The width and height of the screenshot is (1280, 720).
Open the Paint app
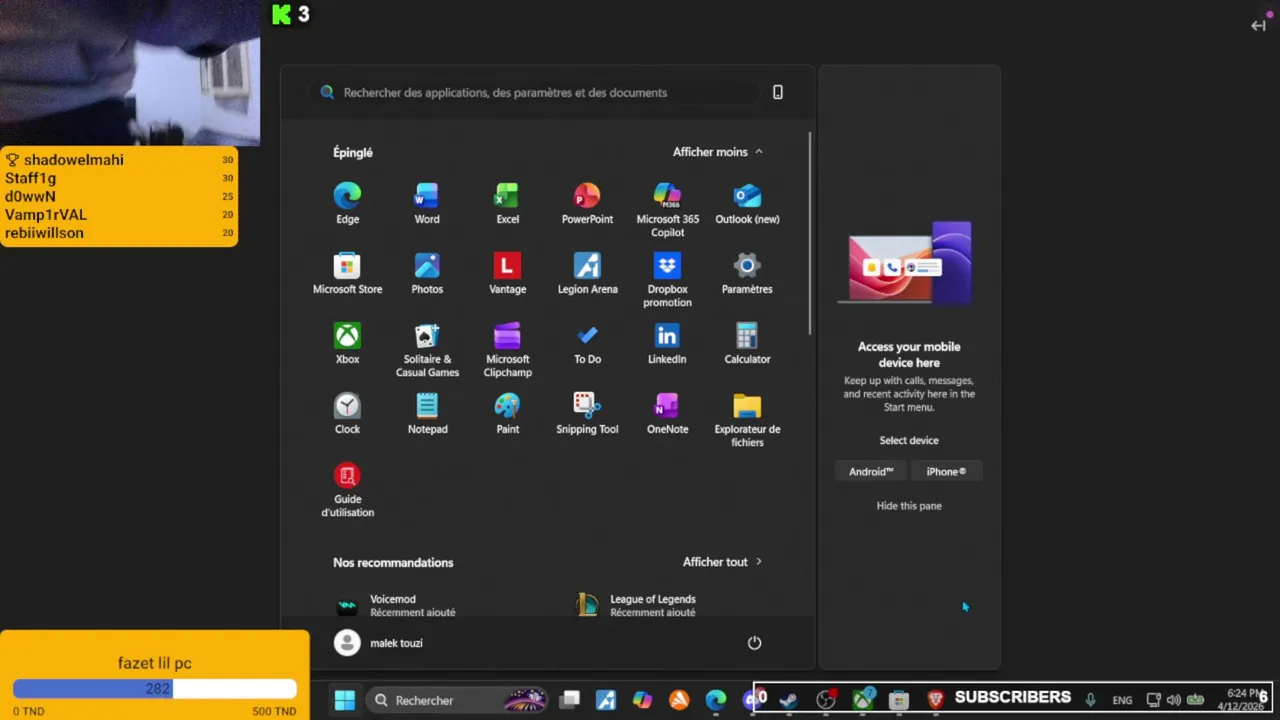pyautogui.click(x=507, y=414)
